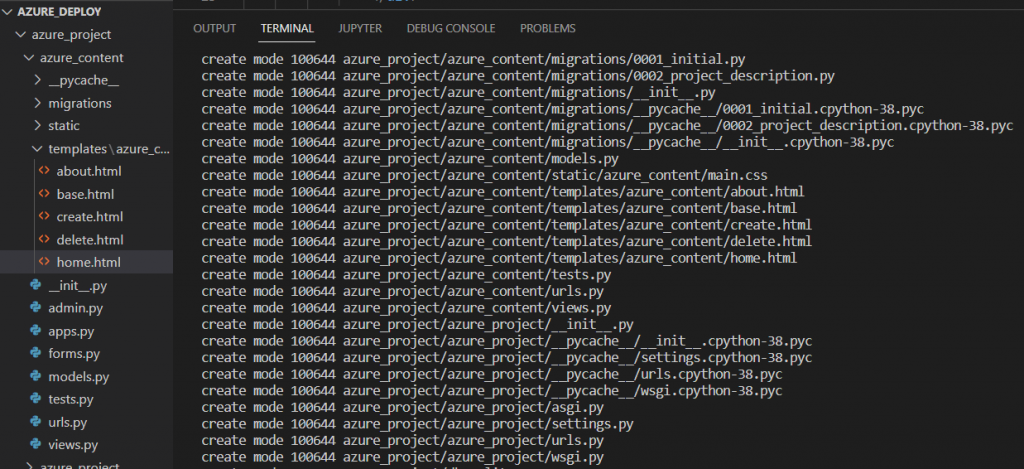Screen dimensions: 1024x469
Task: Open delete.html template file
Action: pos(89,240)
